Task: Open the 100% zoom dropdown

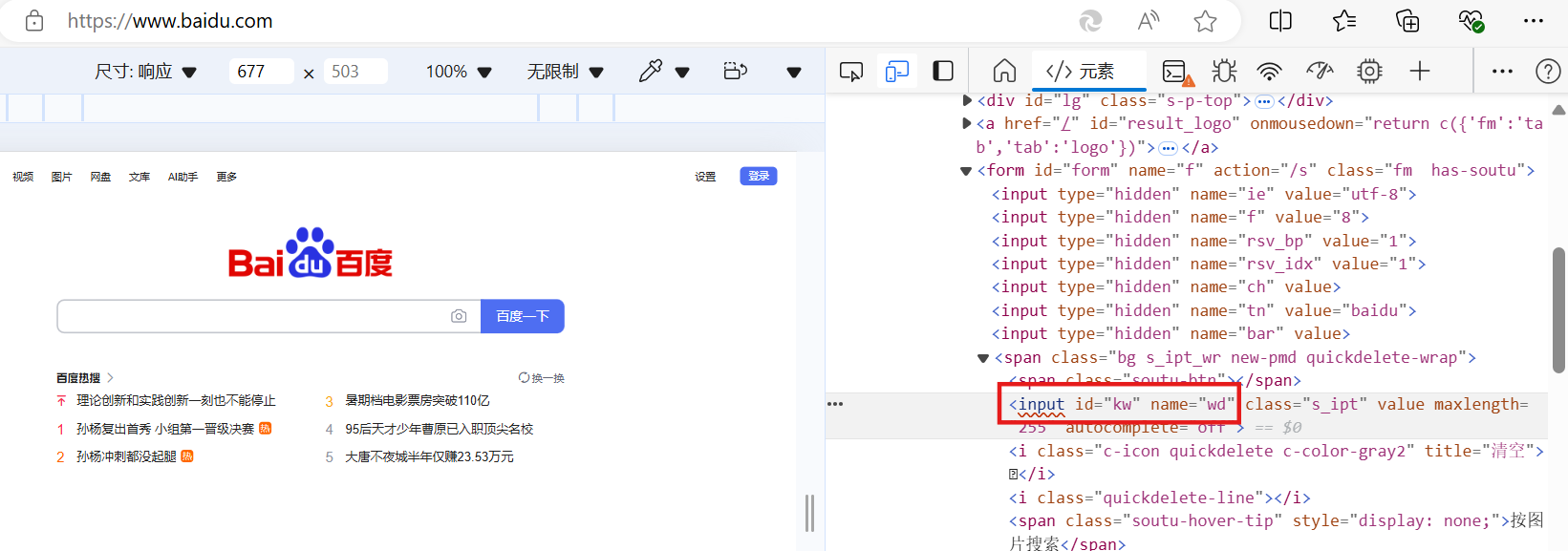Action: [458, 72]
